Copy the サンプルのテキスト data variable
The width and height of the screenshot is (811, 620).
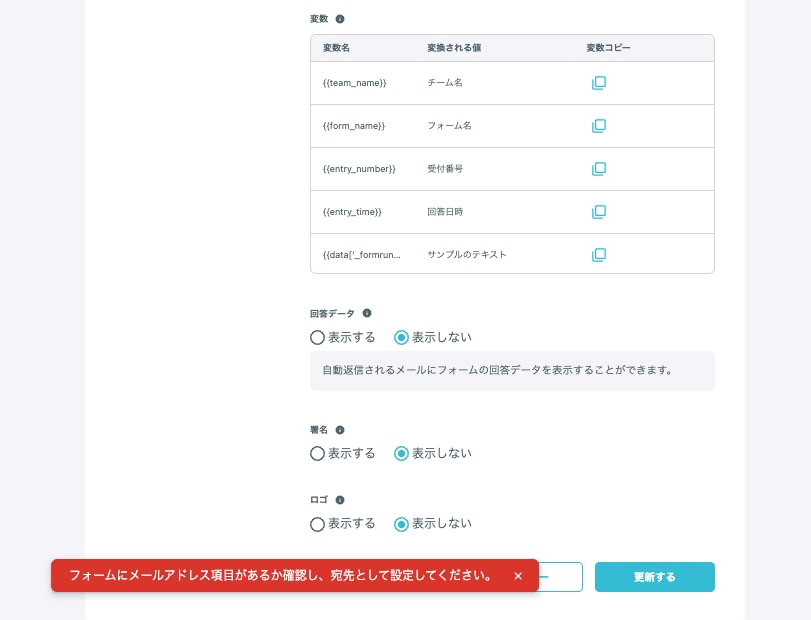coord(598,255)
